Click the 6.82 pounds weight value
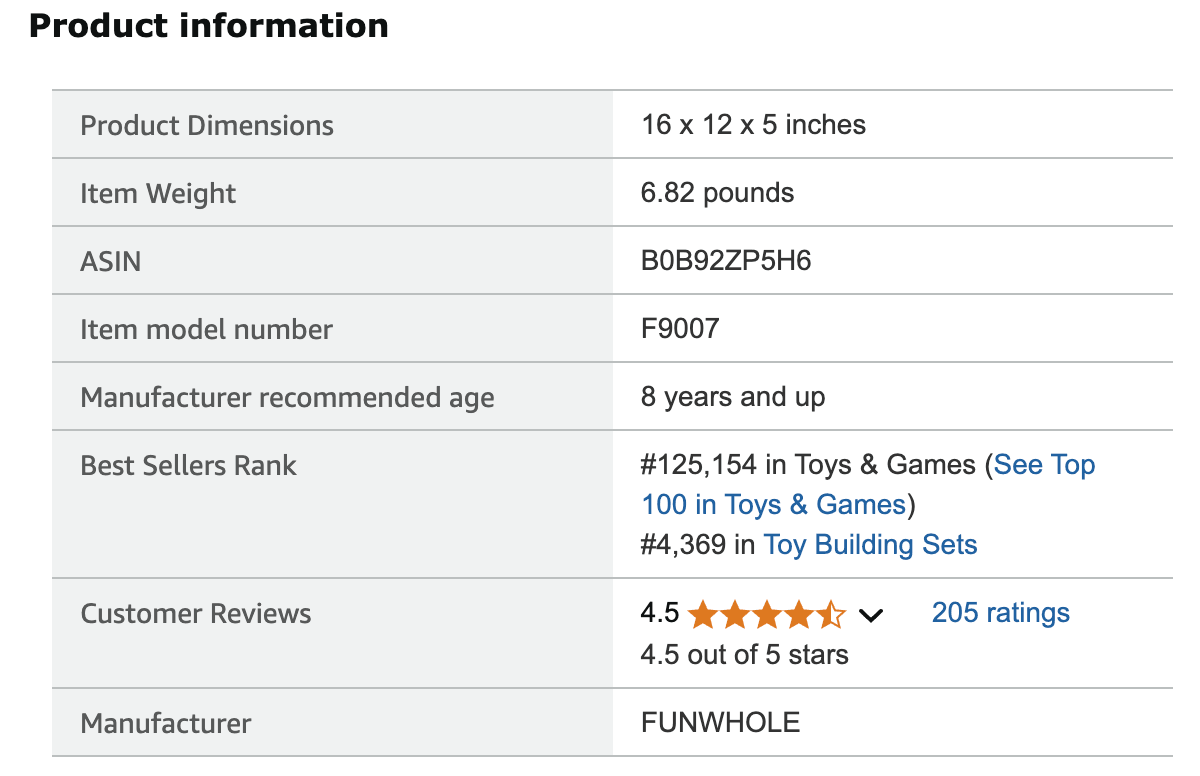This screenshot has height=776, width=1200. (717, 193)
